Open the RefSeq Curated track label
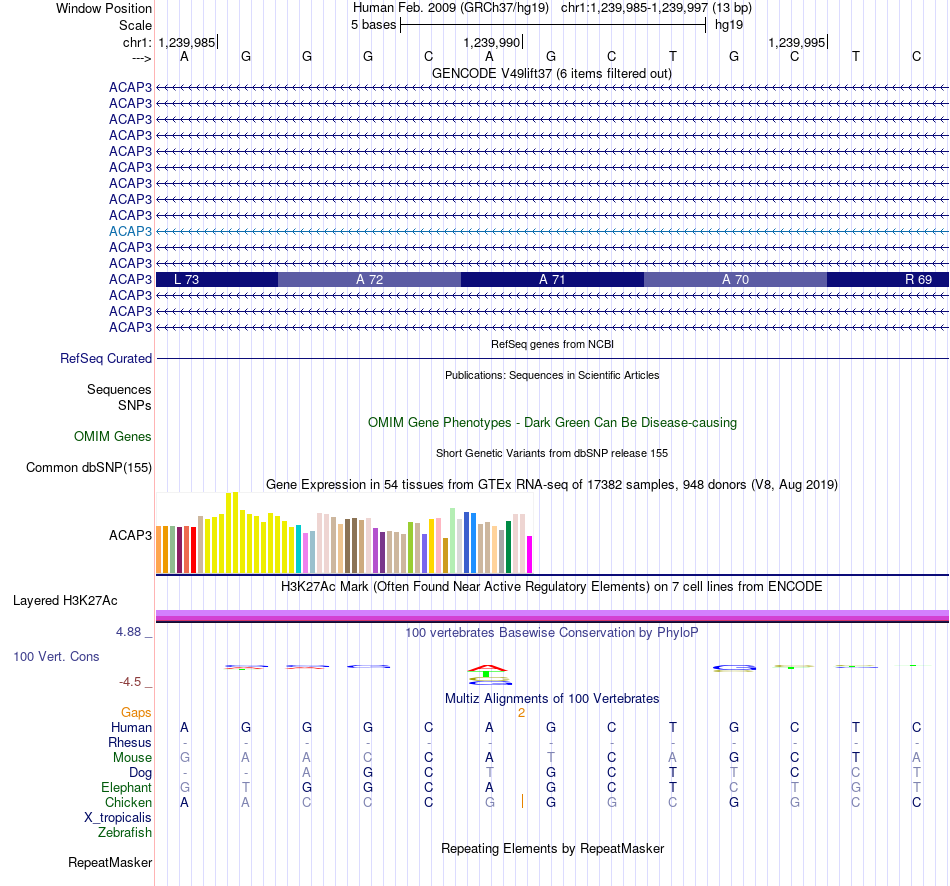950x886 pixels. coord(106,358)
